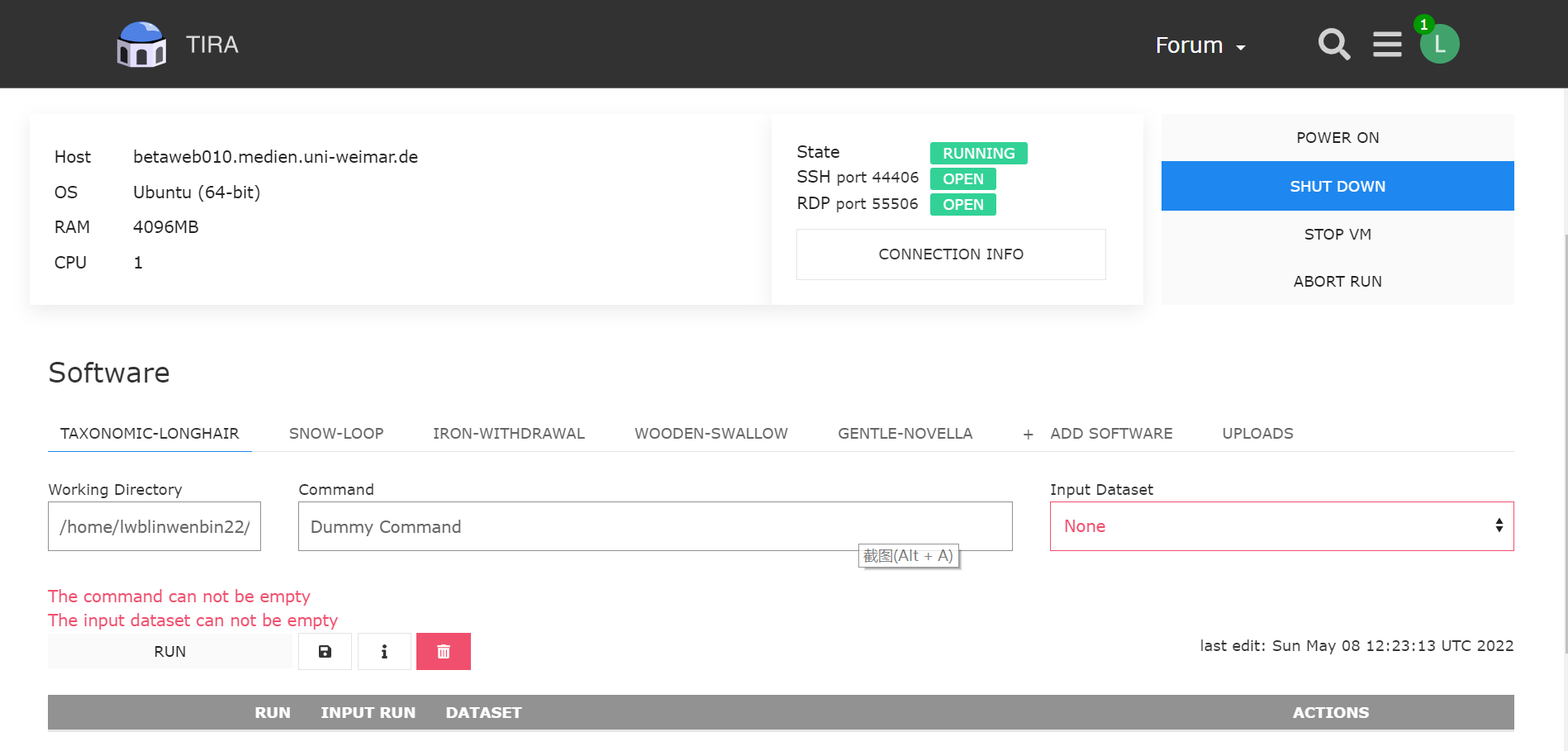1568x751 pixels.
Task: Click into the Command input field
Action: point(655,526)
